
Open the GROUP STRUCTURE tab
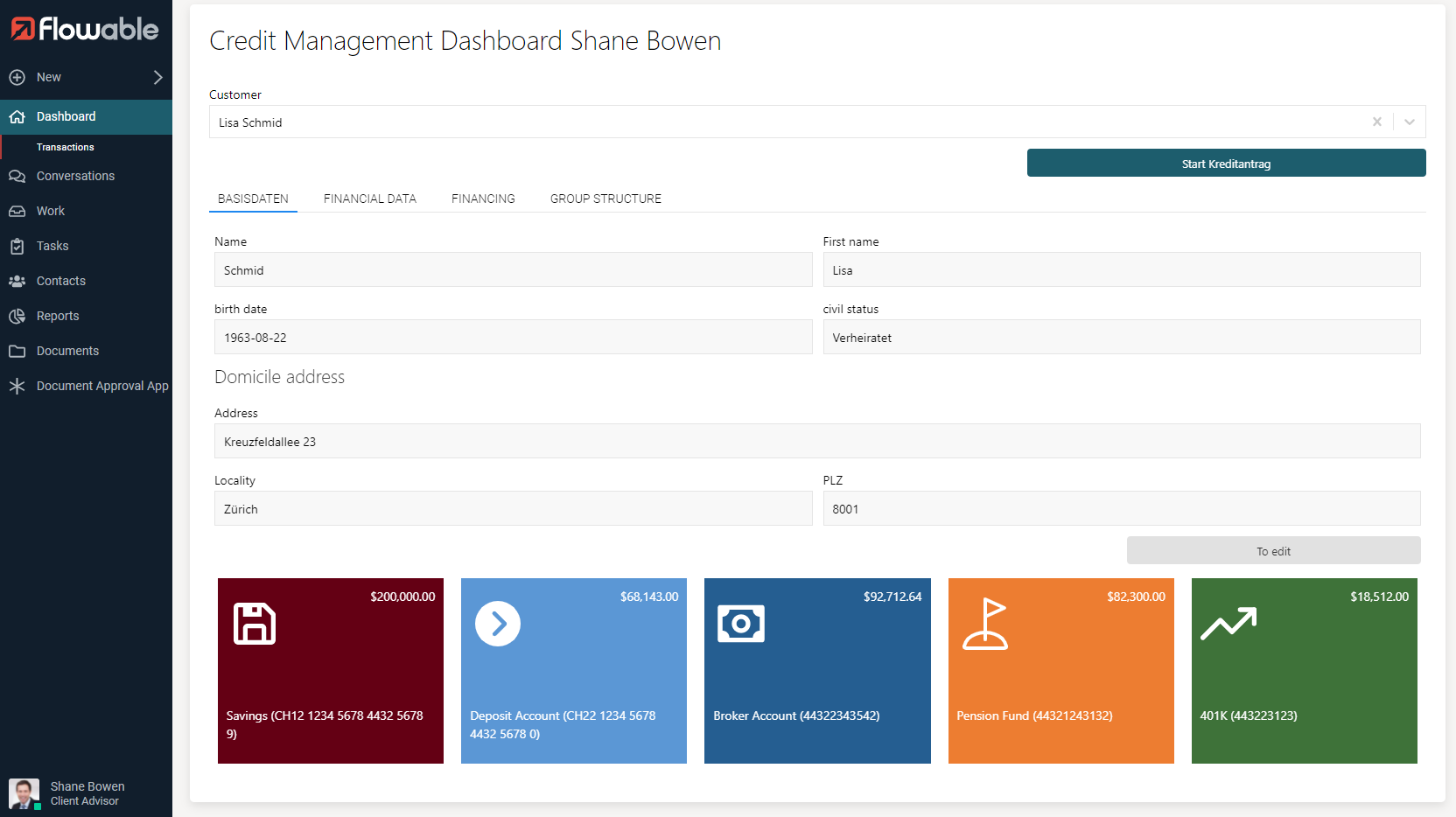point(605,199)
